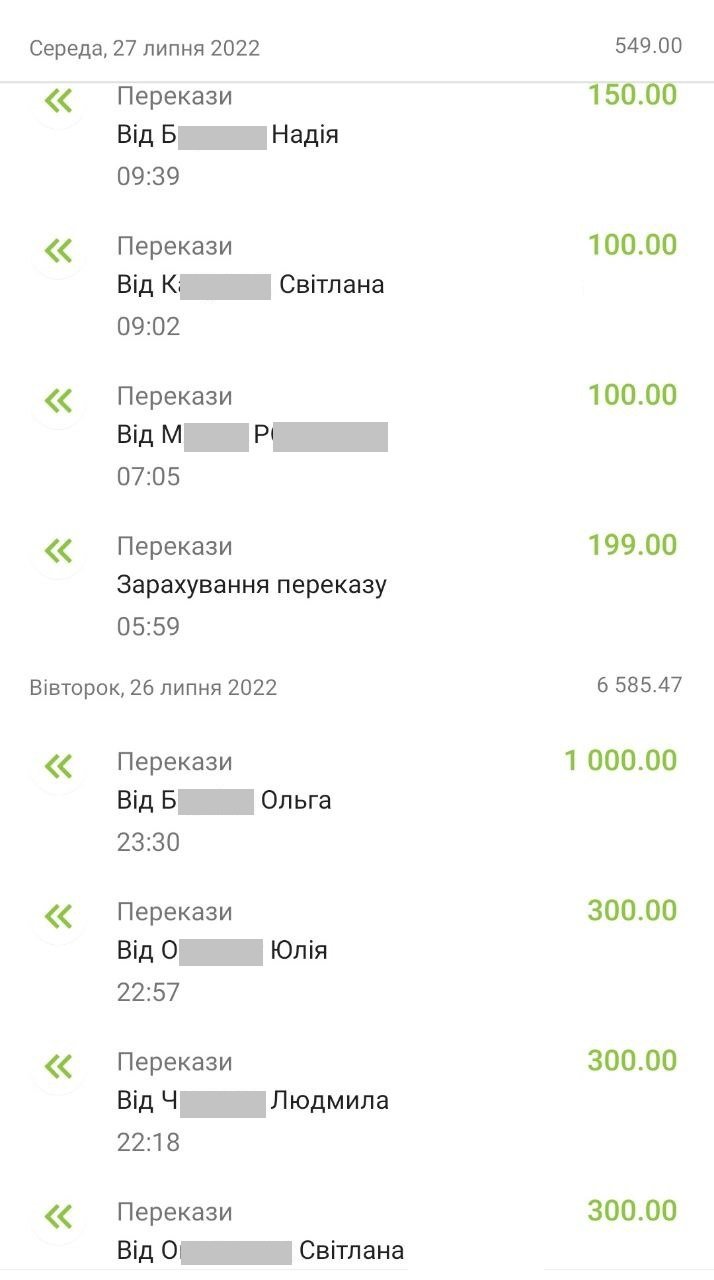Image resolution: width=714 pixels, height=1280 pixels.
Task: Tap the incoming icon next to Зарахування переказу
Action: tap(59, 551)
